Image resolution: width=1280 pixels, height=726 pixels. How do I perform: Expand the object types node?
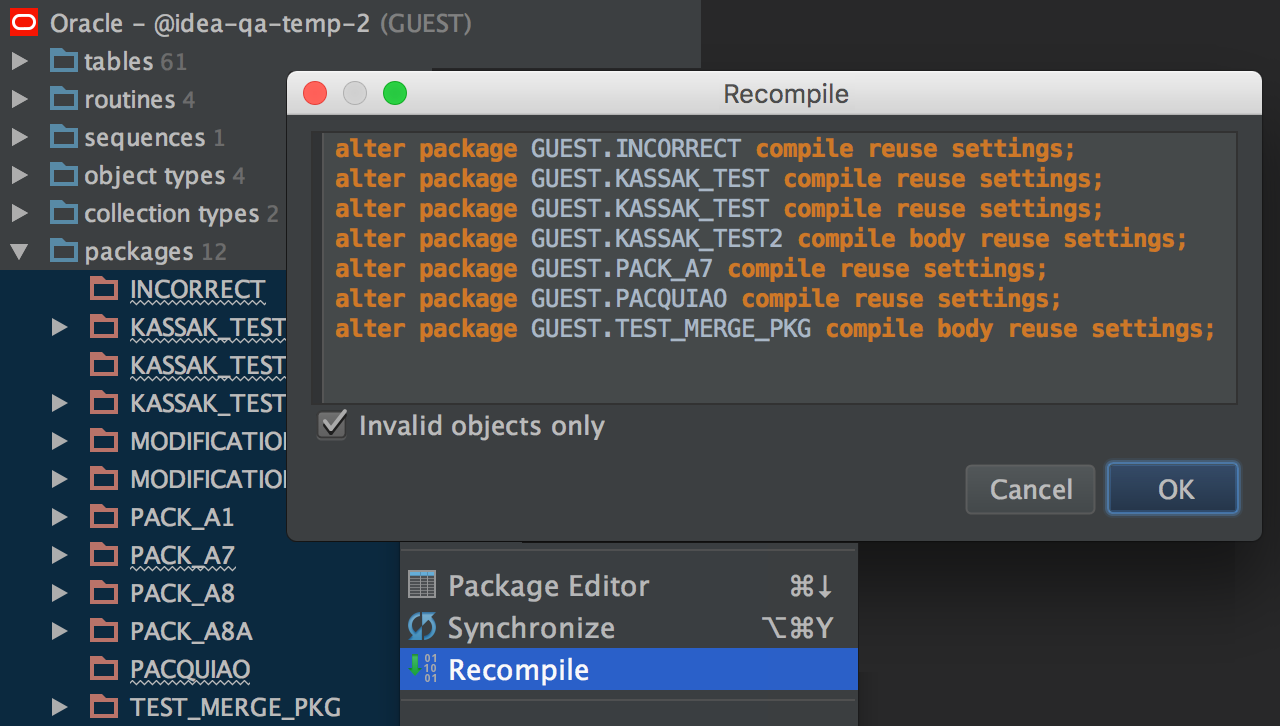pyautogui.click(x=19, y=175)
